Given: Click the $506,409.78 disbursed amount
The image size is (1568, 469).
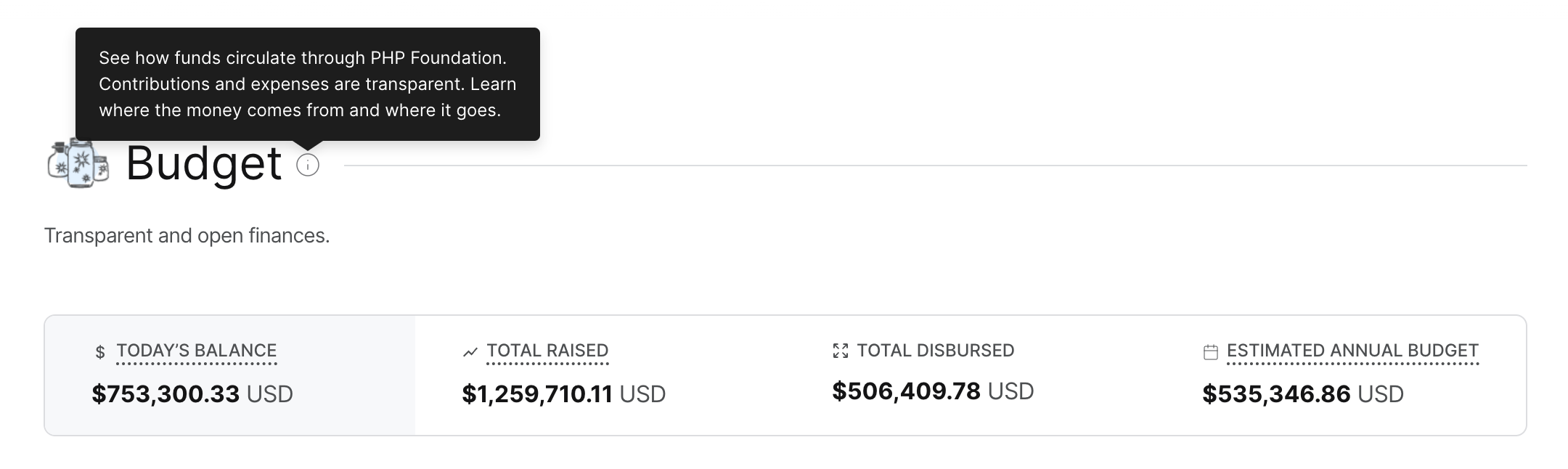Looking at the screenshot, I should 906,391.
